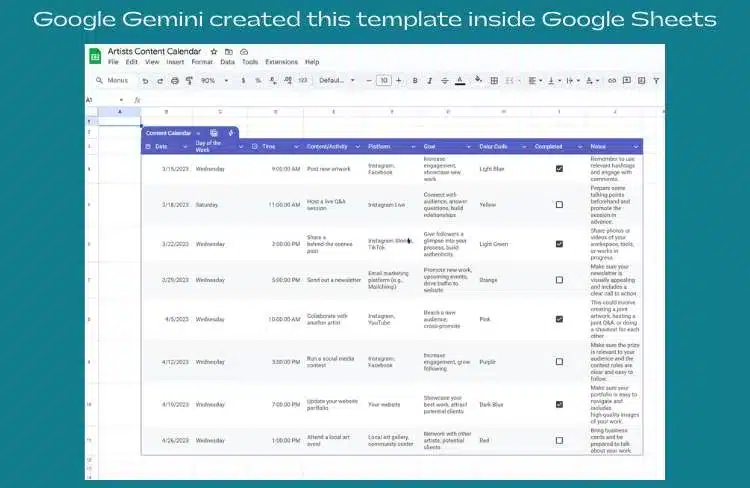Screen dimensions: 750x488
Task: Open the Help menu
Action: [312, 62]
